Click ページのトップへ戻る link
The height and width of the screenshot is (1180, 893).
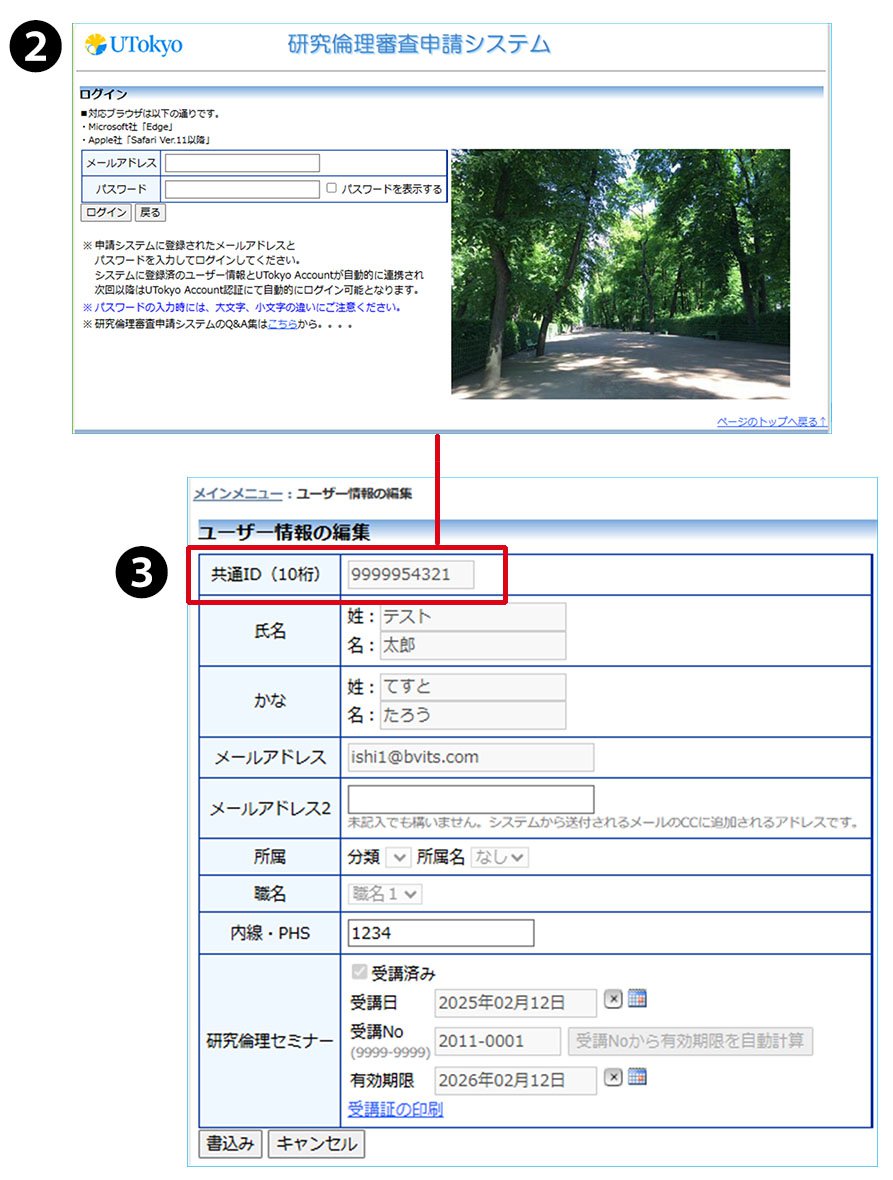coord(771,421)
